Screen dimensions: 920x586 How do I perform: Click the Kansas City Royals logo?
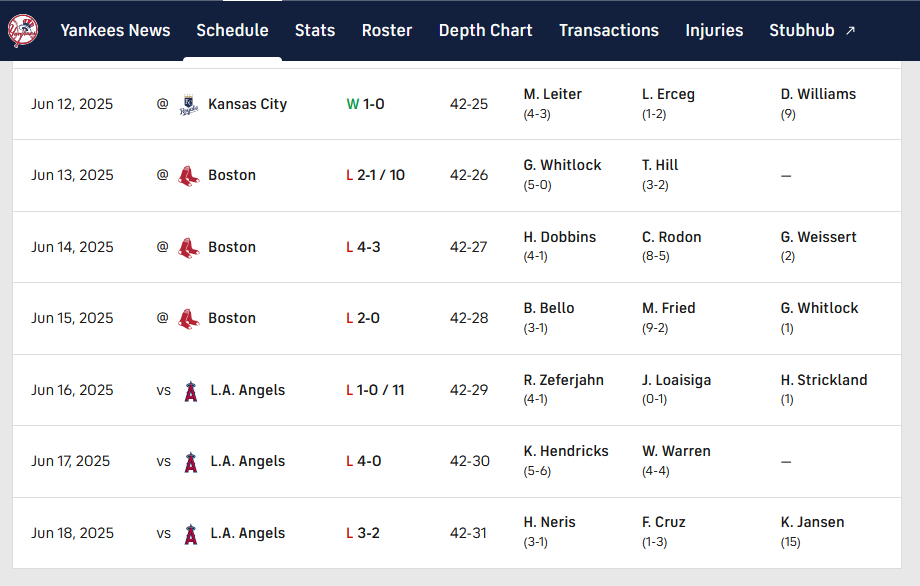coord(188,104)
